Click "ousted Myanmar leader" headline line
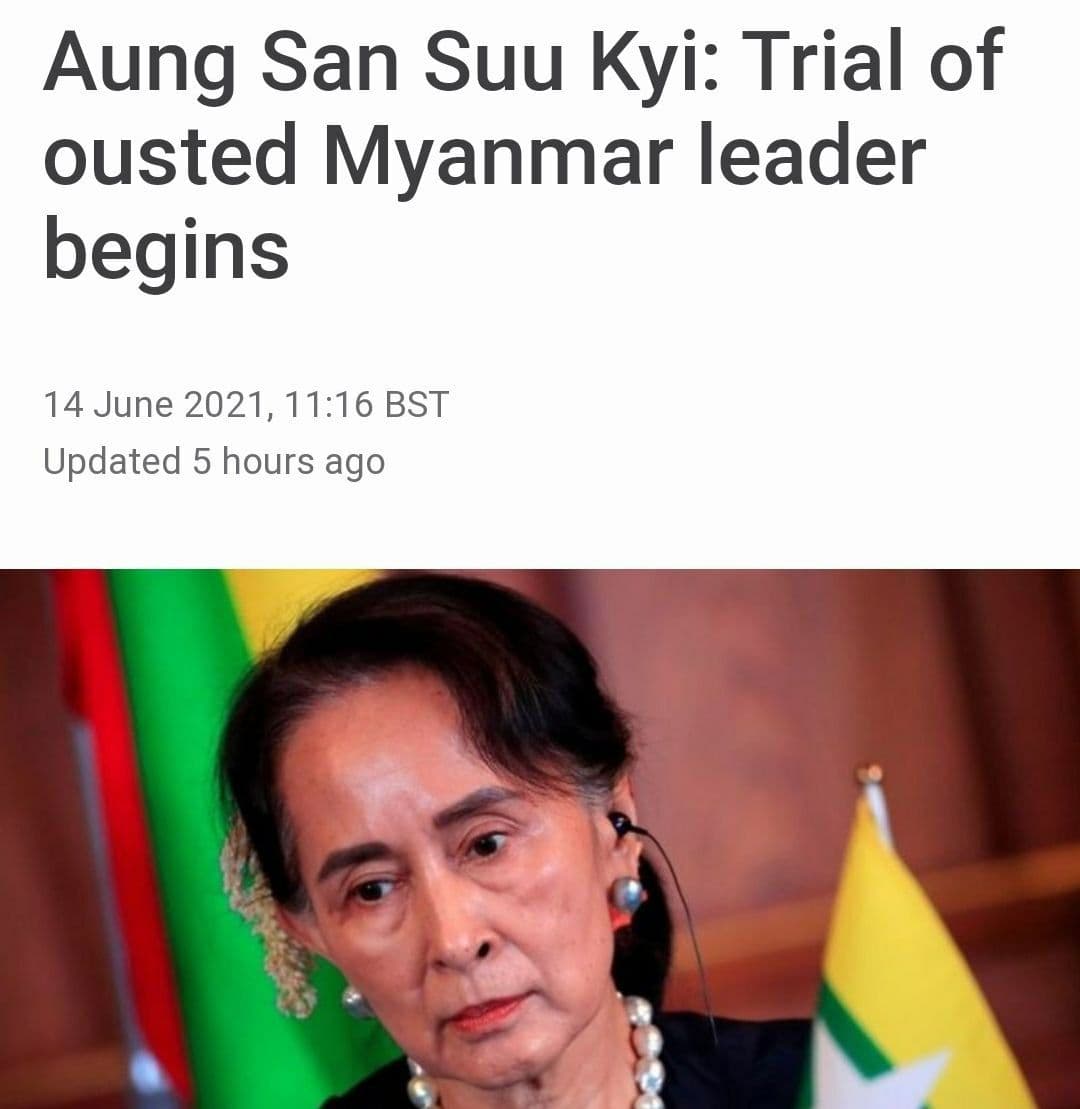This screenshot has width=1080, height=1109. pyautogui.click(x=484, y=156)
